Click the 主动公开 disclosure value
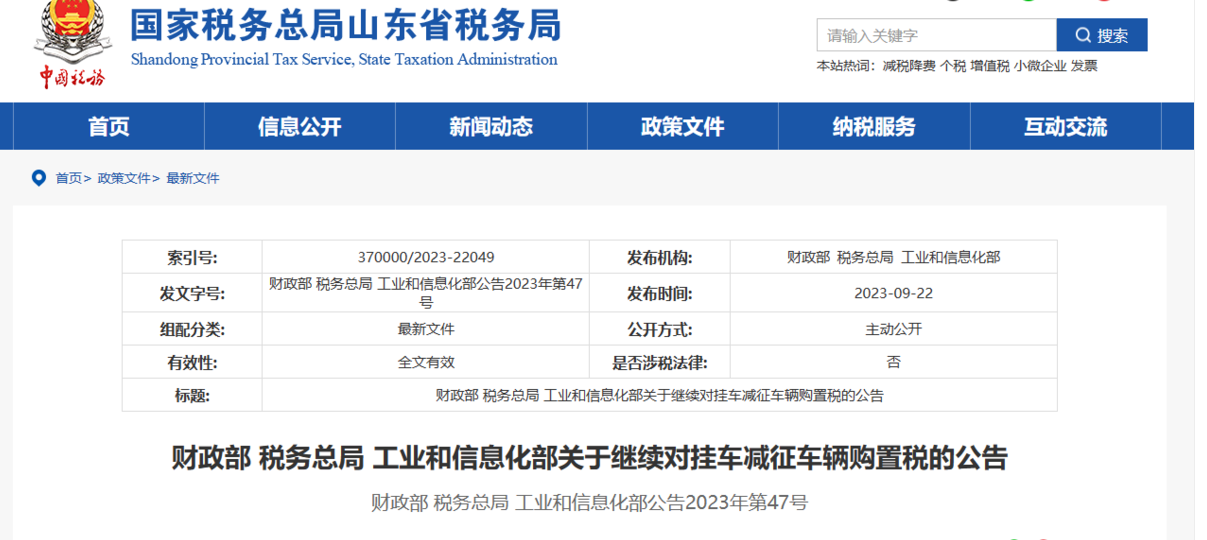This screenshot has width=1207, height=540. tap(894, 329)
